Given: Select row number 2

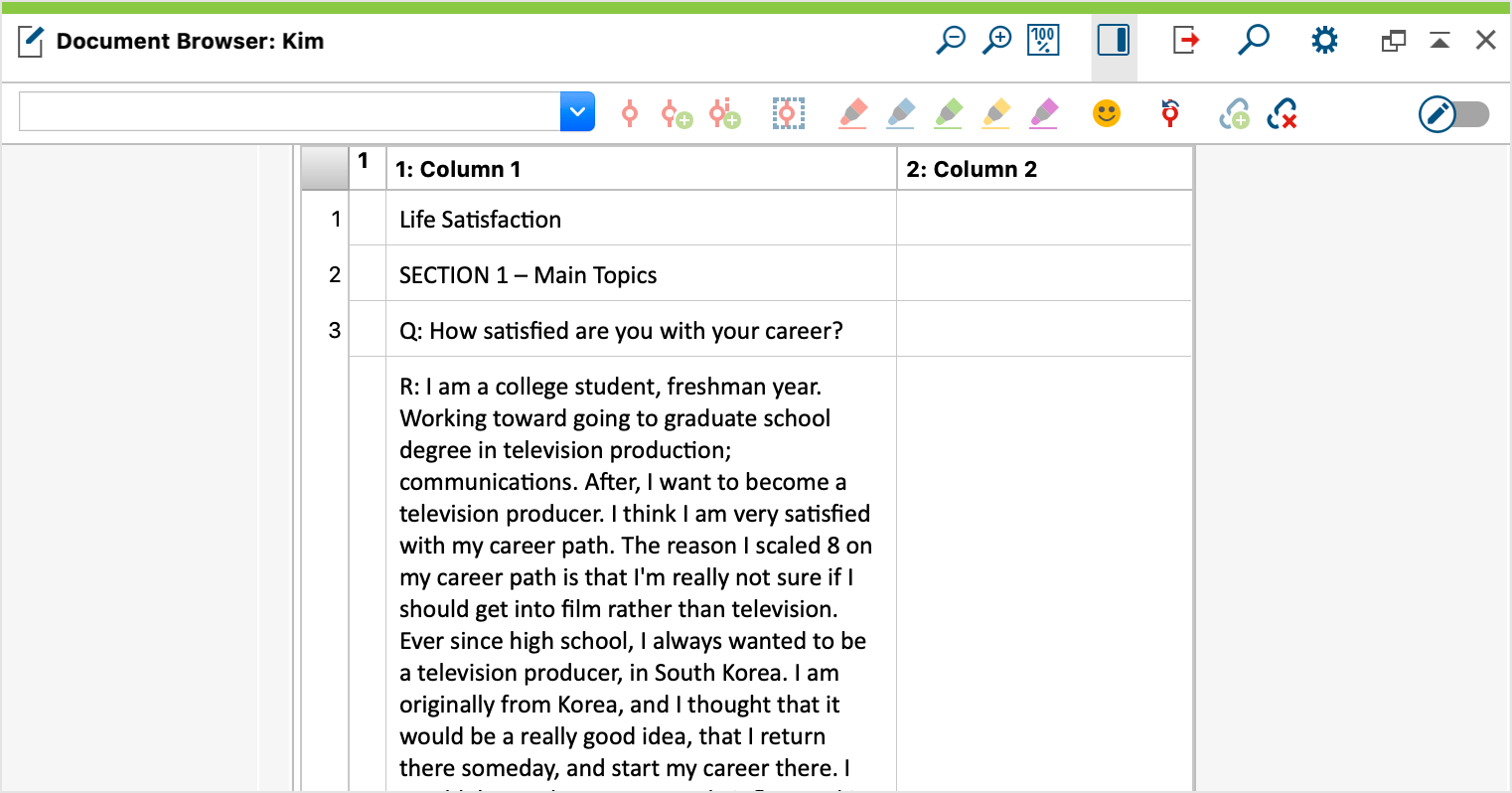Looking at the screenshot, I should click(335, 274).
